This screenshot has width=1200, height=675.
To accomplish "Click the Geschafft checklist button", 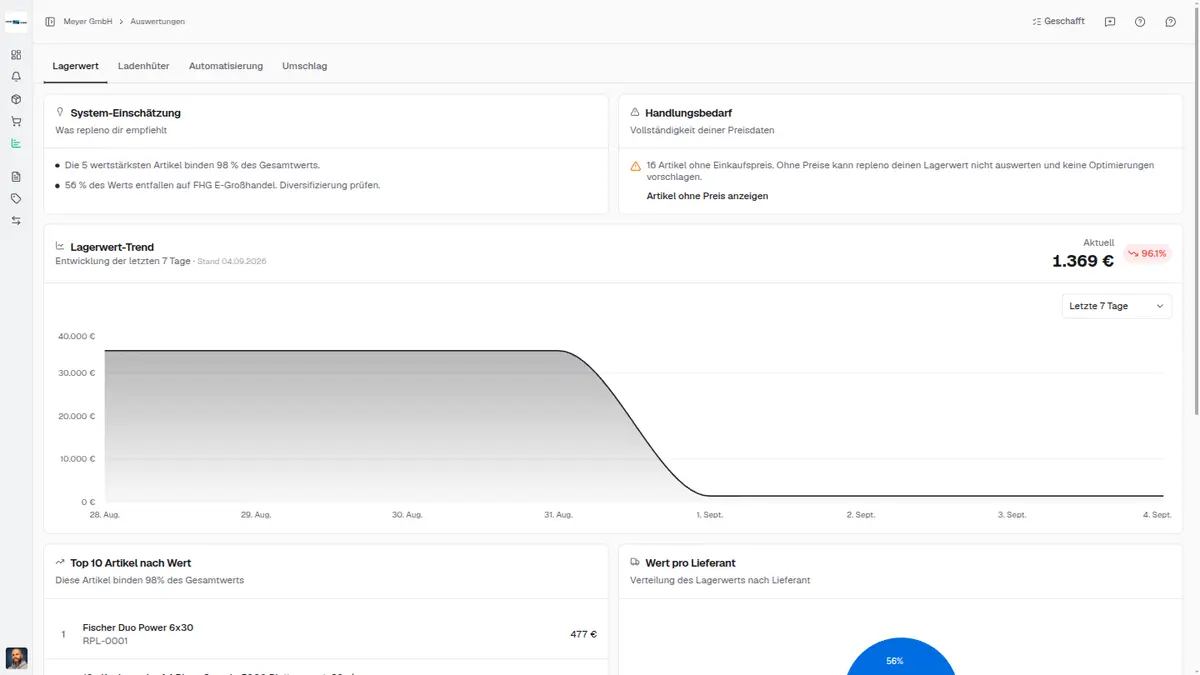I will pos(1058,21).
